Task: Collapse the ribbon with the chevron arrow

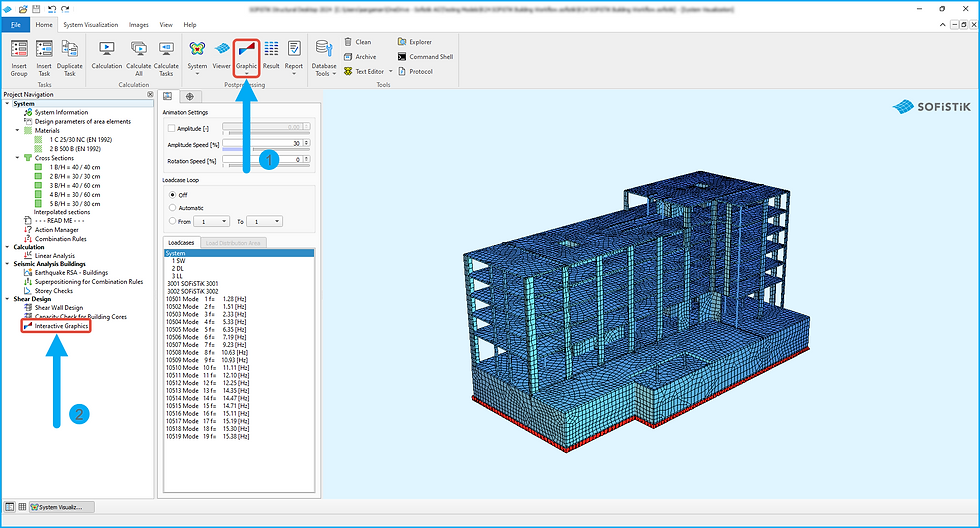Action: pyautogui.click(x=942, y=24)
